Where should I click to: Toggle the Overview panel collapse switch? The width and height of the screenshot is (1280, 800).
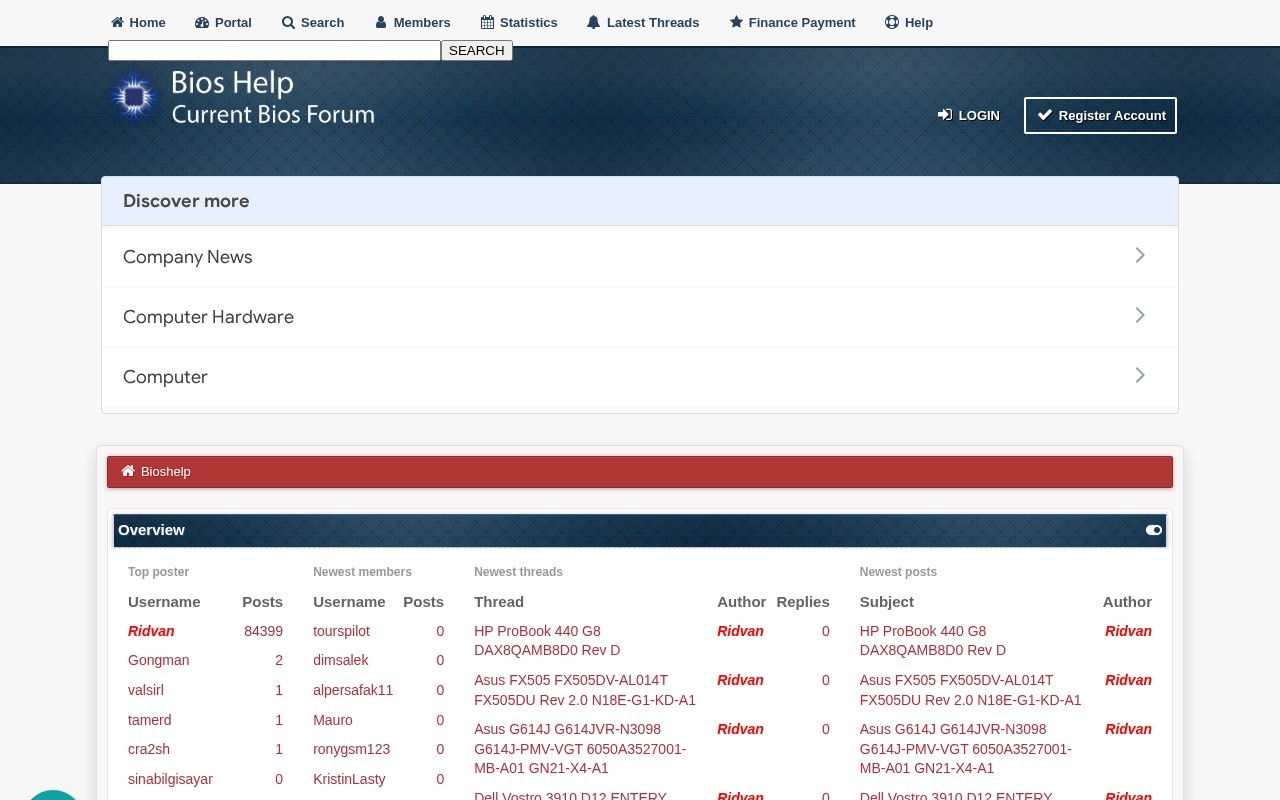click(1154, 530)
